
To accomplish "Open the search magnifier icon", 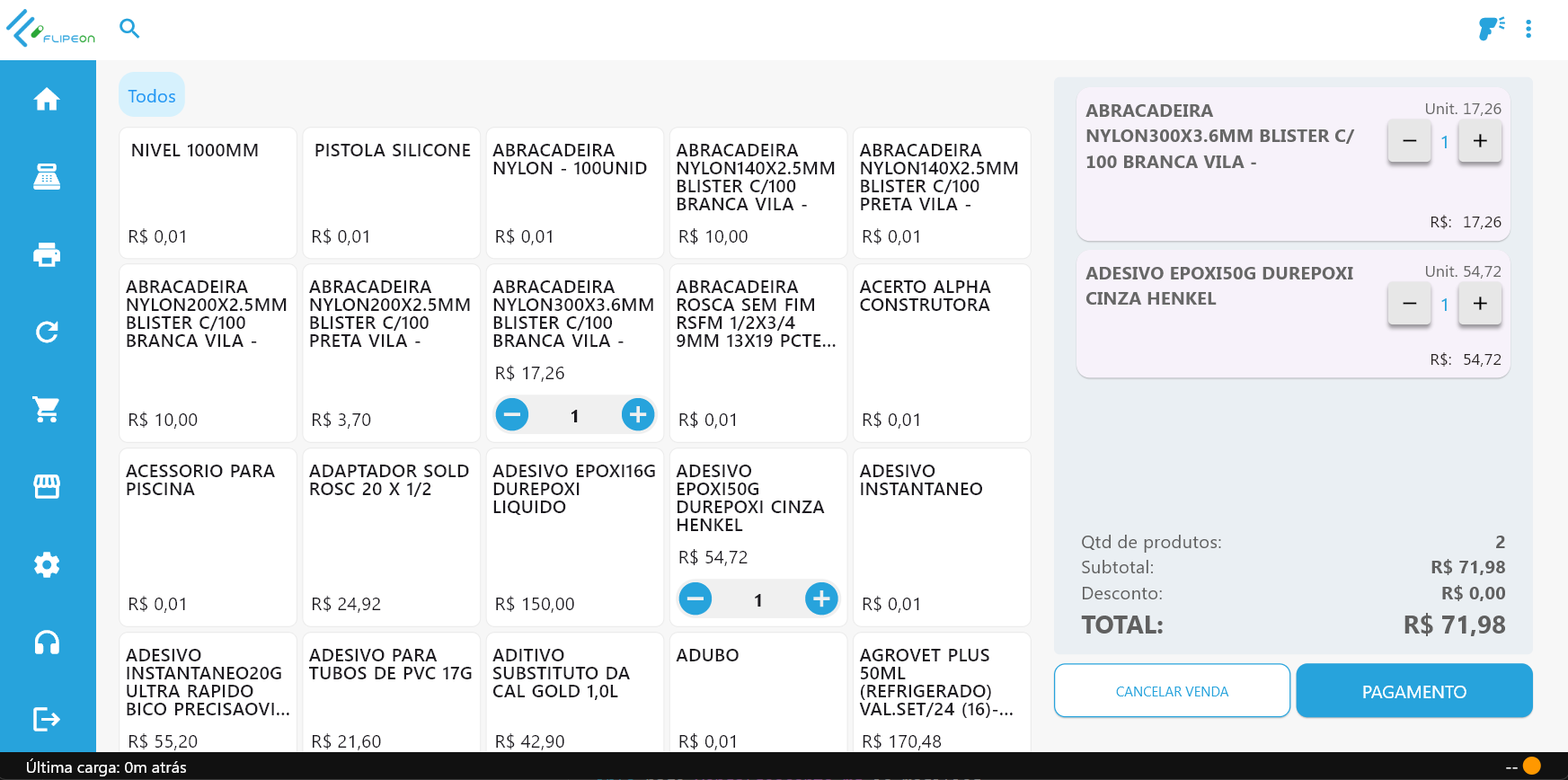I will (x=129, y=29).
